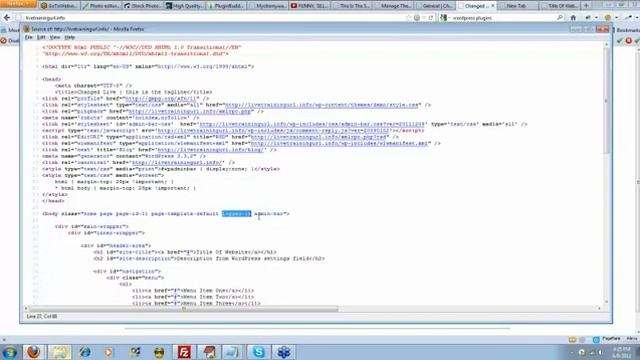The image size is (640, 360).
Task: Open the wlwmanifest.xml link
Action: click(x=340, y=143)
